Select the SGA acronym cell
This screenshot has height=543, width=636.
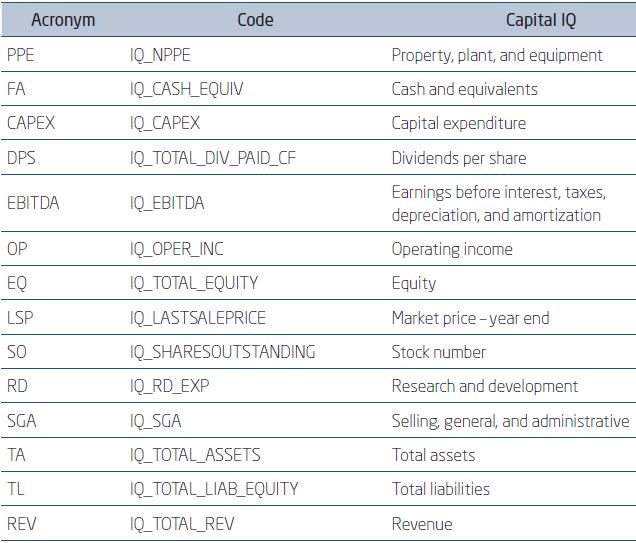pos(21,421)
